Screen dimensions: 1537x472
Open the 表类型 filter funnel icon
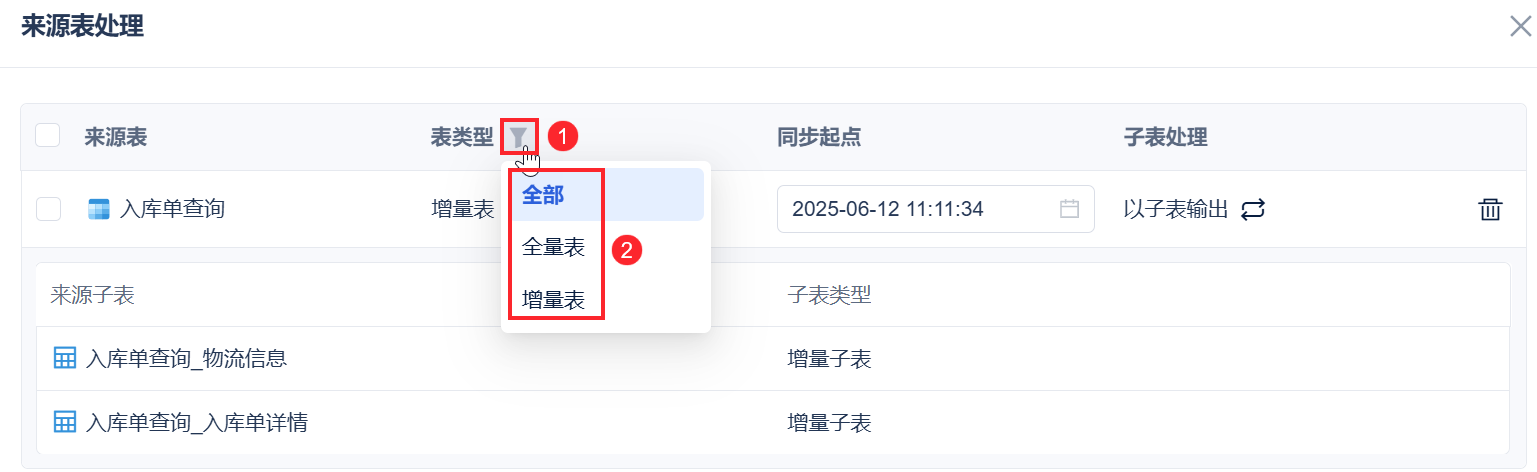tap(519, 137)
